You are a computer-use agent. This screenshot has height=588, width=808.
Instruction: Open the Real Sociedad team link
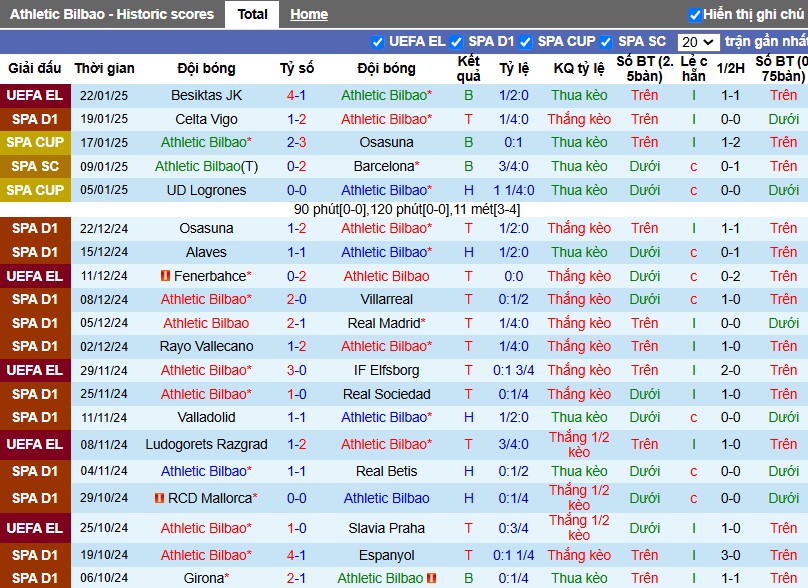(386, 394)
